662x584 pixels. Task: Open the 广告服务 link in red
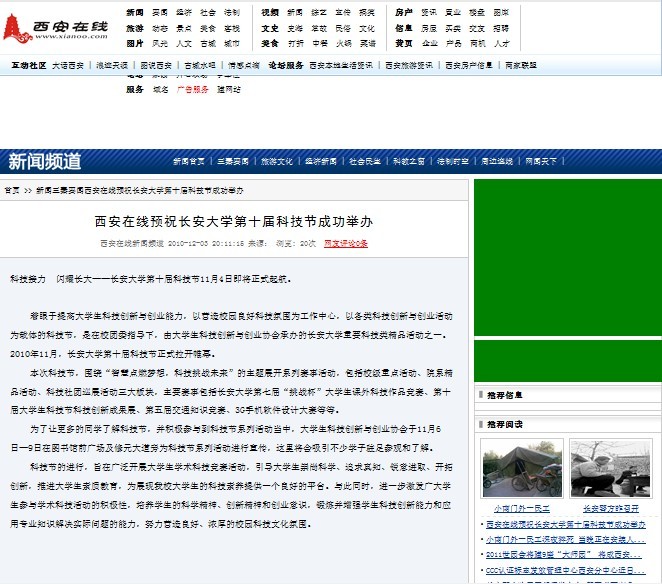pyautogui.click(x=193, y=89)
